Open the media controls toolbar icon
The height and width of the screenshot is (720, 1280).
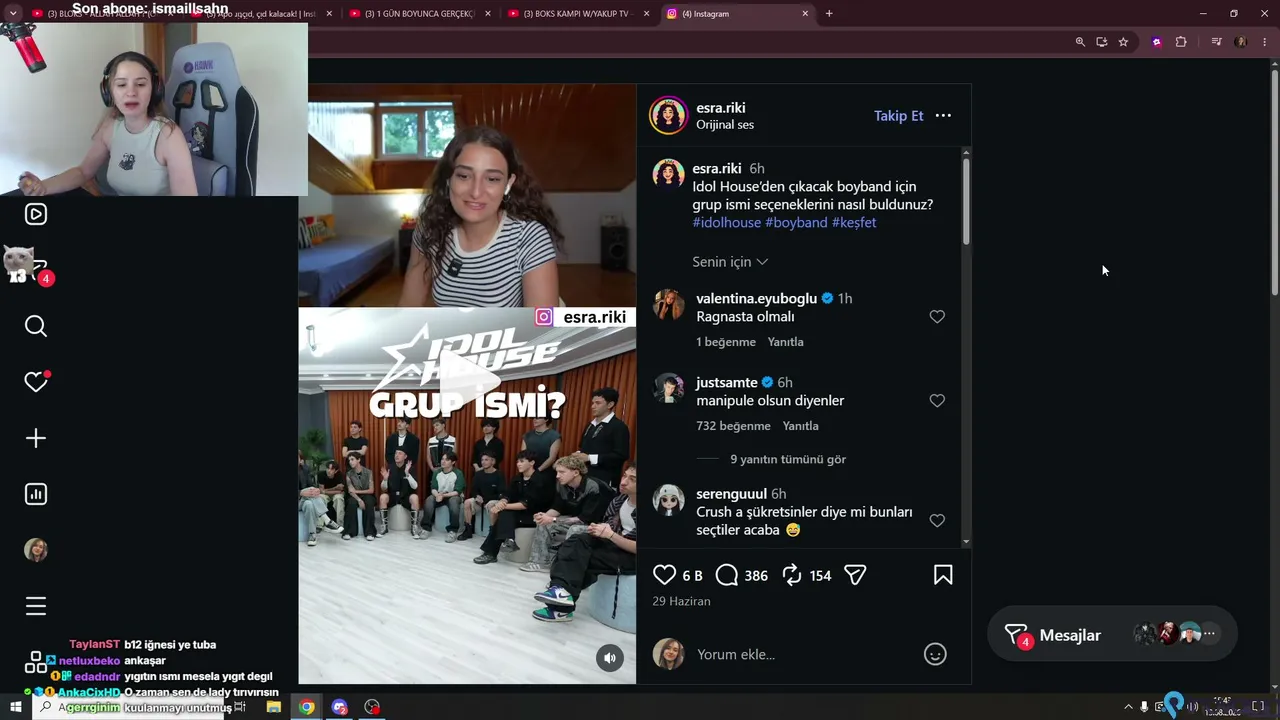(1216, 42)
